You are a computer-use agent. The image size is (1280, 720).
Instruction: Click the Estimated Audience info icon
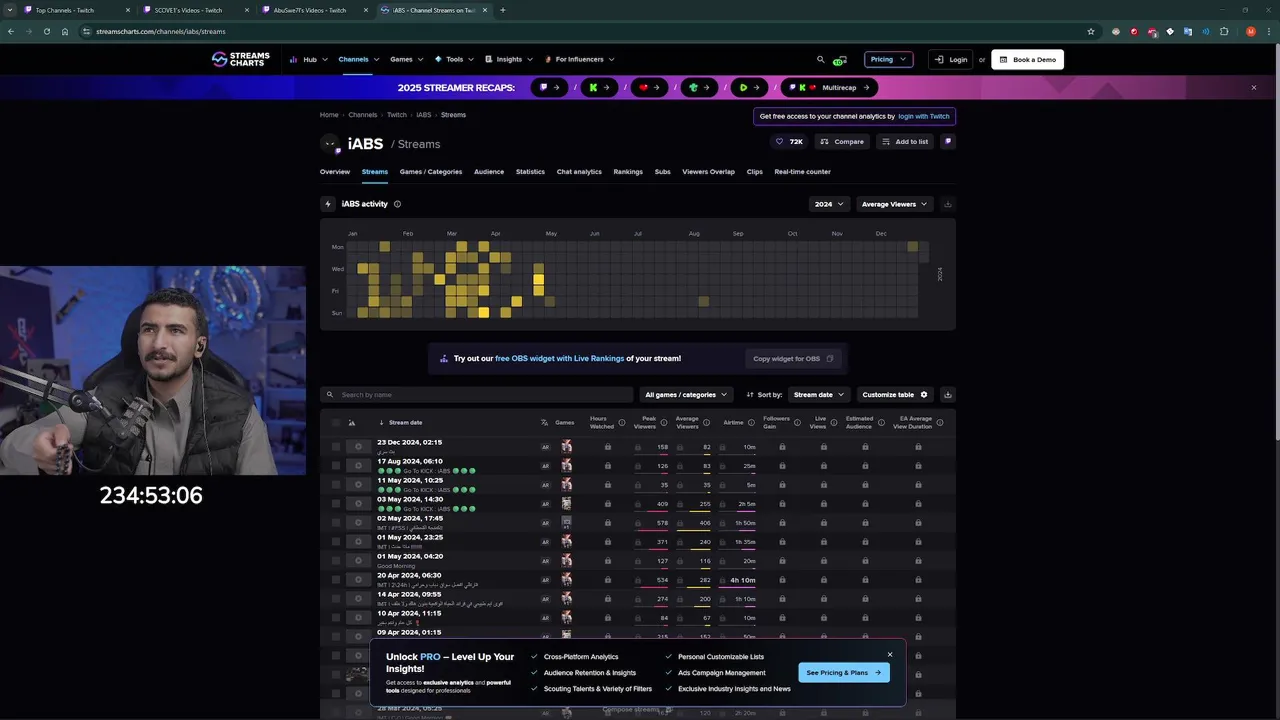pos(881,422)
